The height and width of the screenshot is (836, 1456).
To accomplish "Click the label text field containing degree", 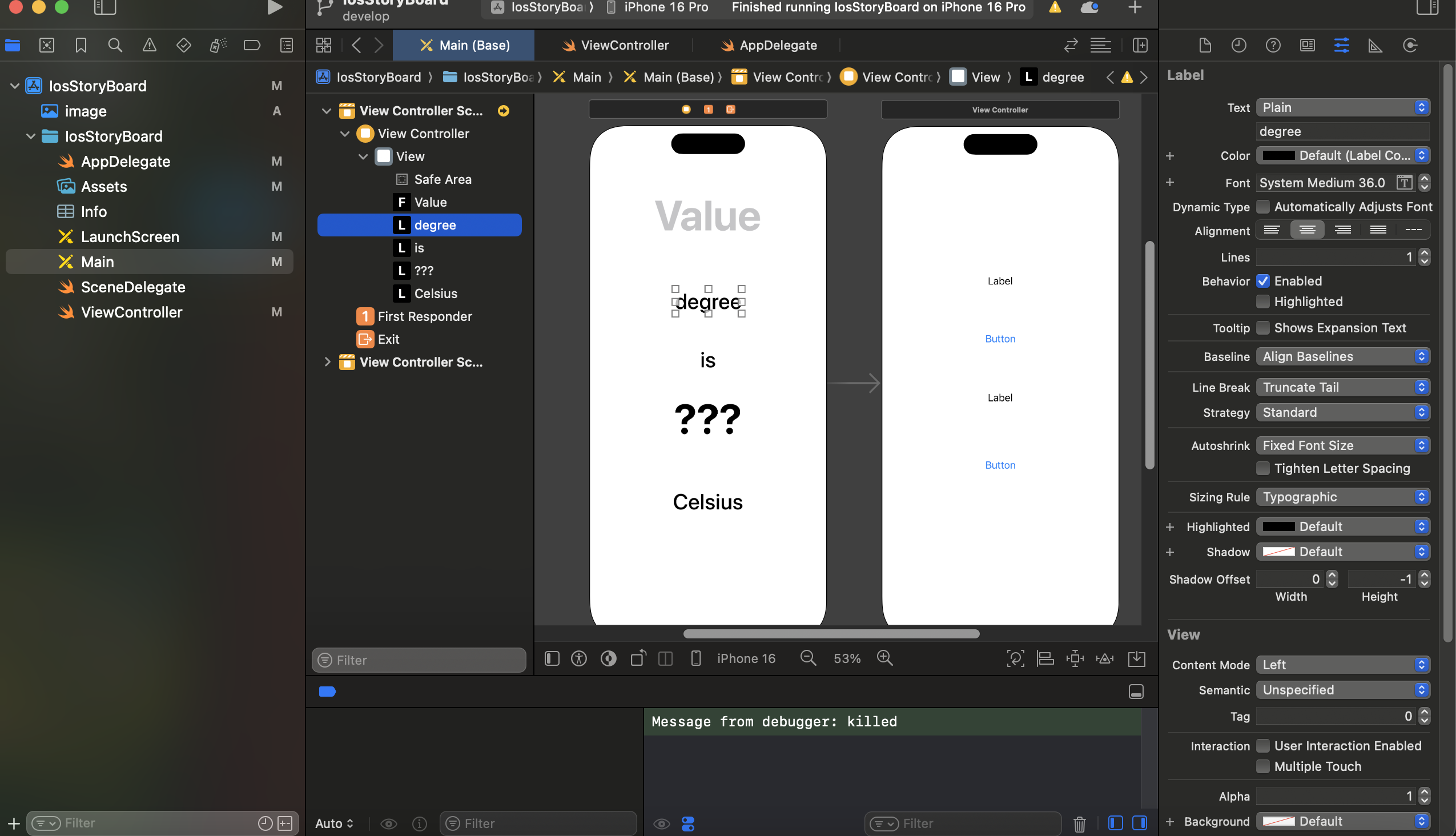I will pyautogui.click(x=1343, y=131).
